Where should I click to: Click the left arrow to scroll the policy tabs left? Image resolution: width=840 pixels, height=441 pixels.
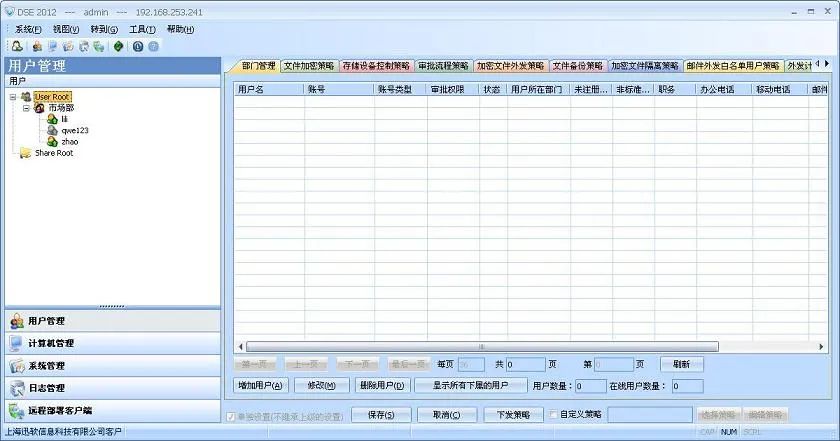point(818,64)
